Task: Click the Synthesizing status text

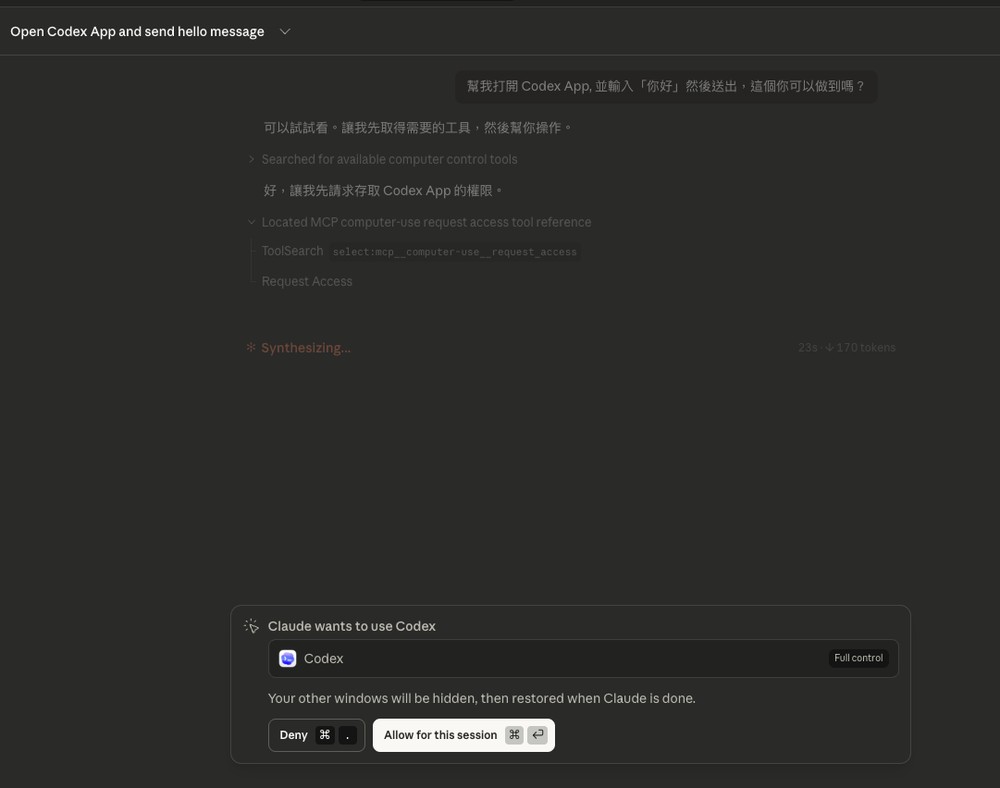Action: pos(305,347)
